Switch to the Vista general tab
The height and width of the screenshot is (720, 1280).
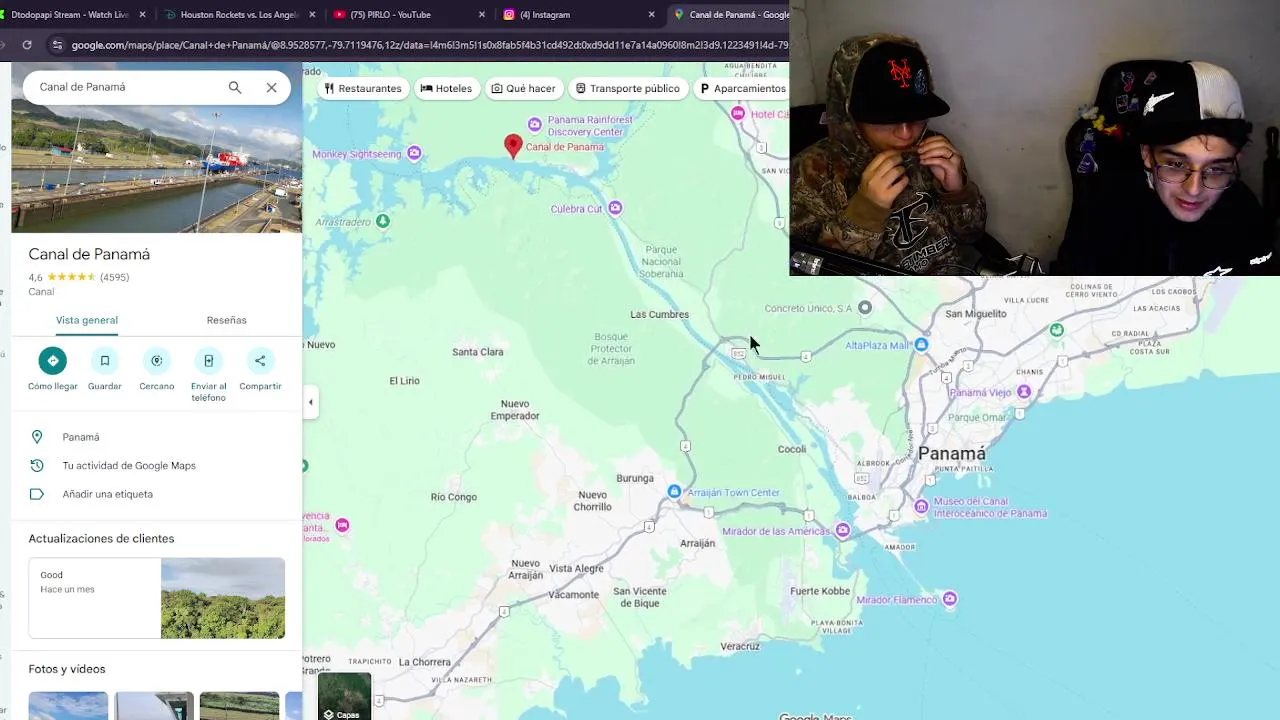click(87, 320)
